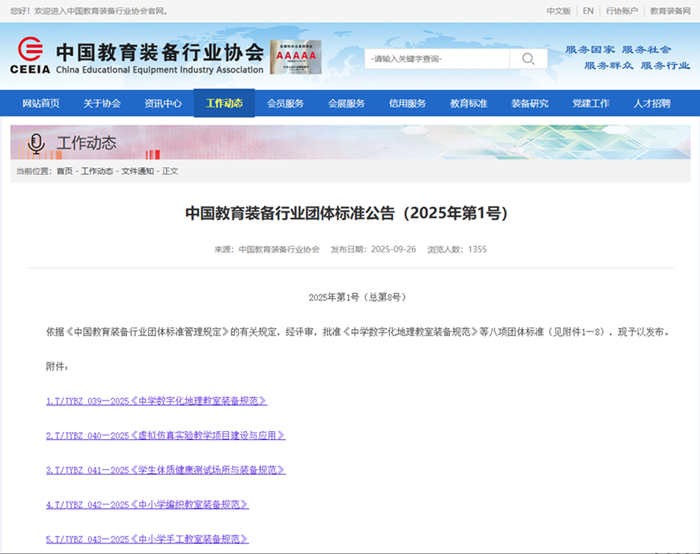Open attachment 中小学编织教室装备规范
Screen dimensions: 700x554
tap(147, 505)
